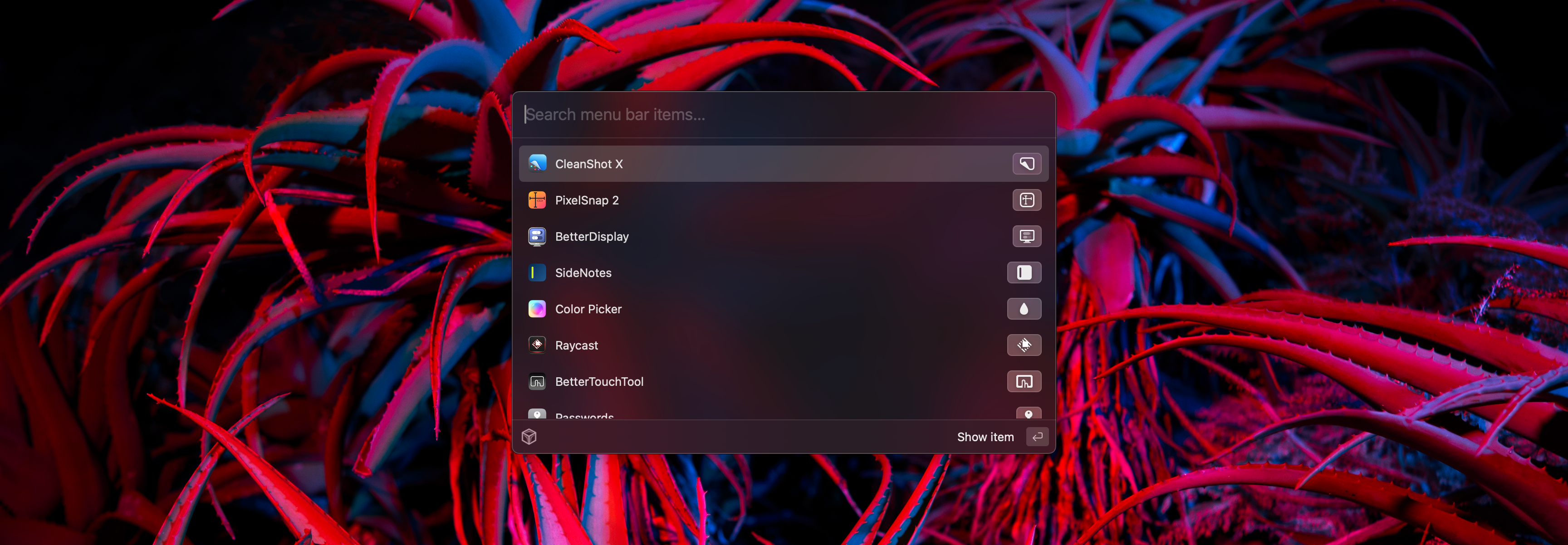
Task: Toggle Raycast menu bar item visibility
Action: click(1025, 345)
